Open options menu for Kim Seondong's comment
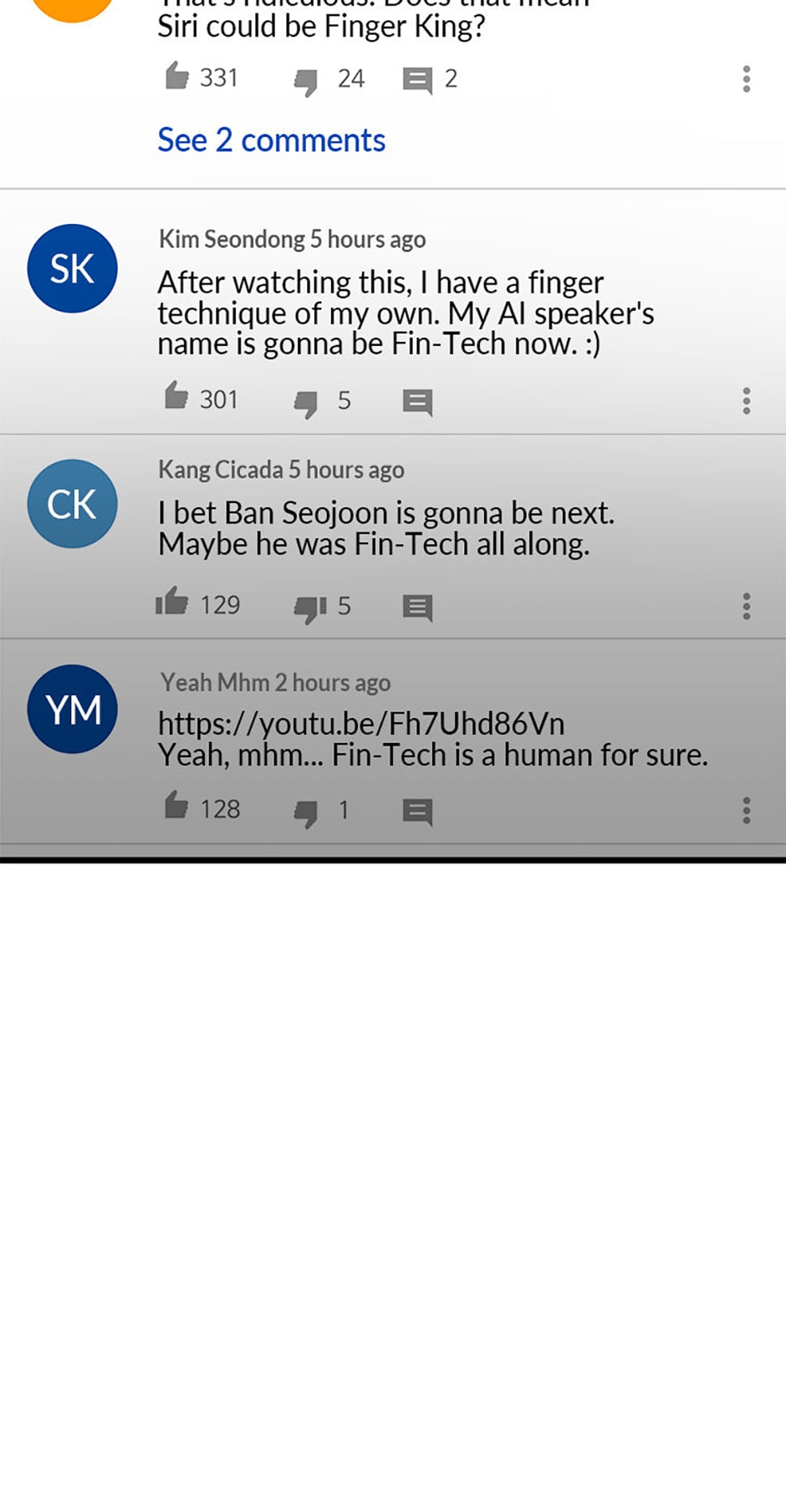 click(x=747, y=401)
